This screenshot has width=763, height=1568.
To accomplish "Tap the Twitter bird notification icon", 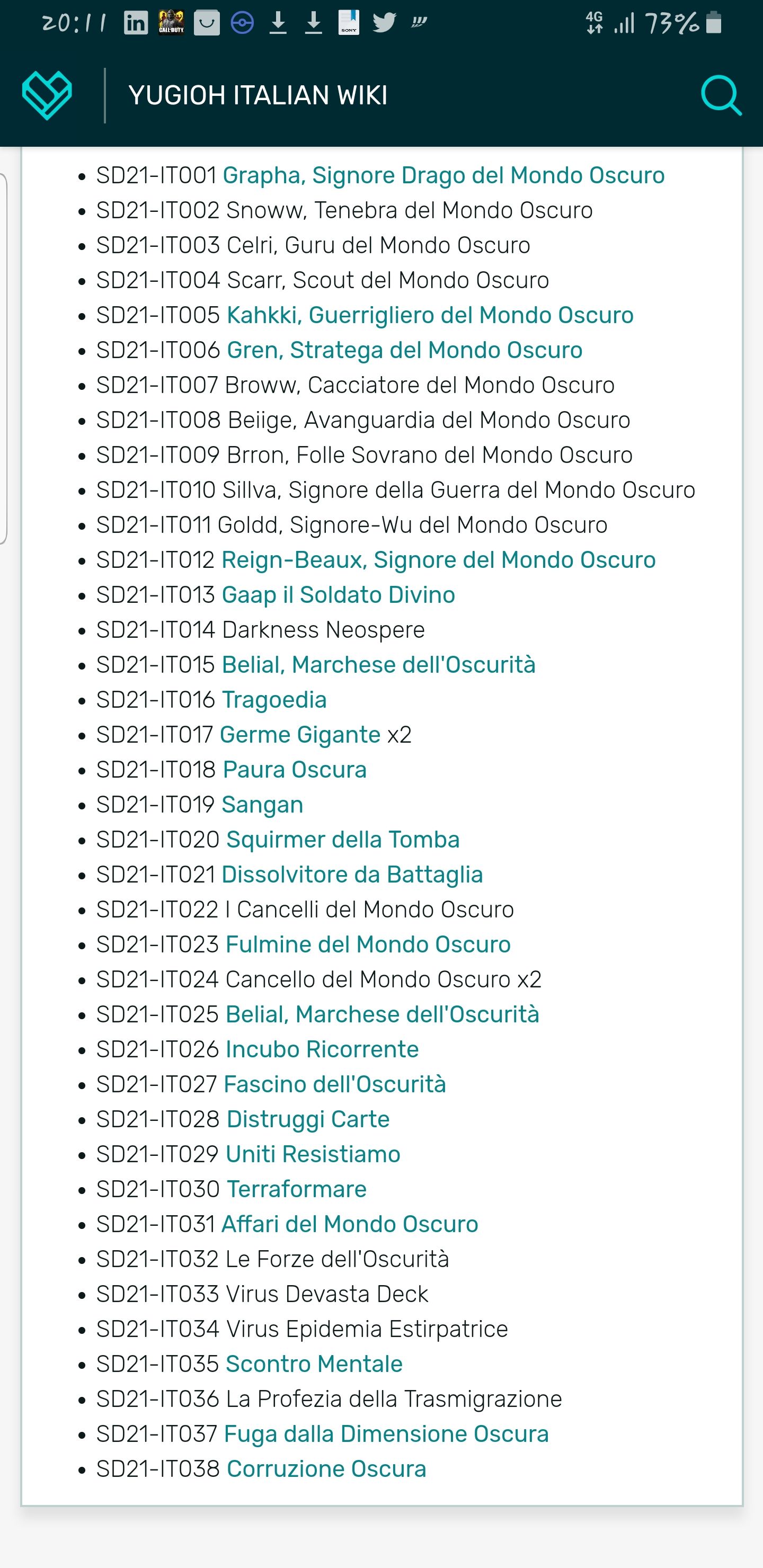I will coord(384,23).
